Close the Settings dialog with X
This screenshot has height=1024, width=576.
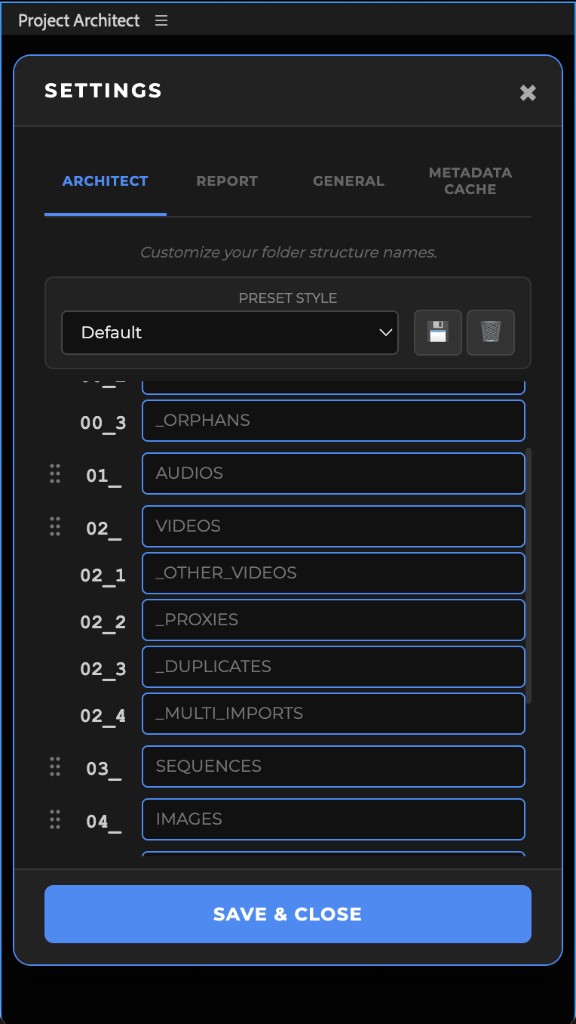click(528, 93)
